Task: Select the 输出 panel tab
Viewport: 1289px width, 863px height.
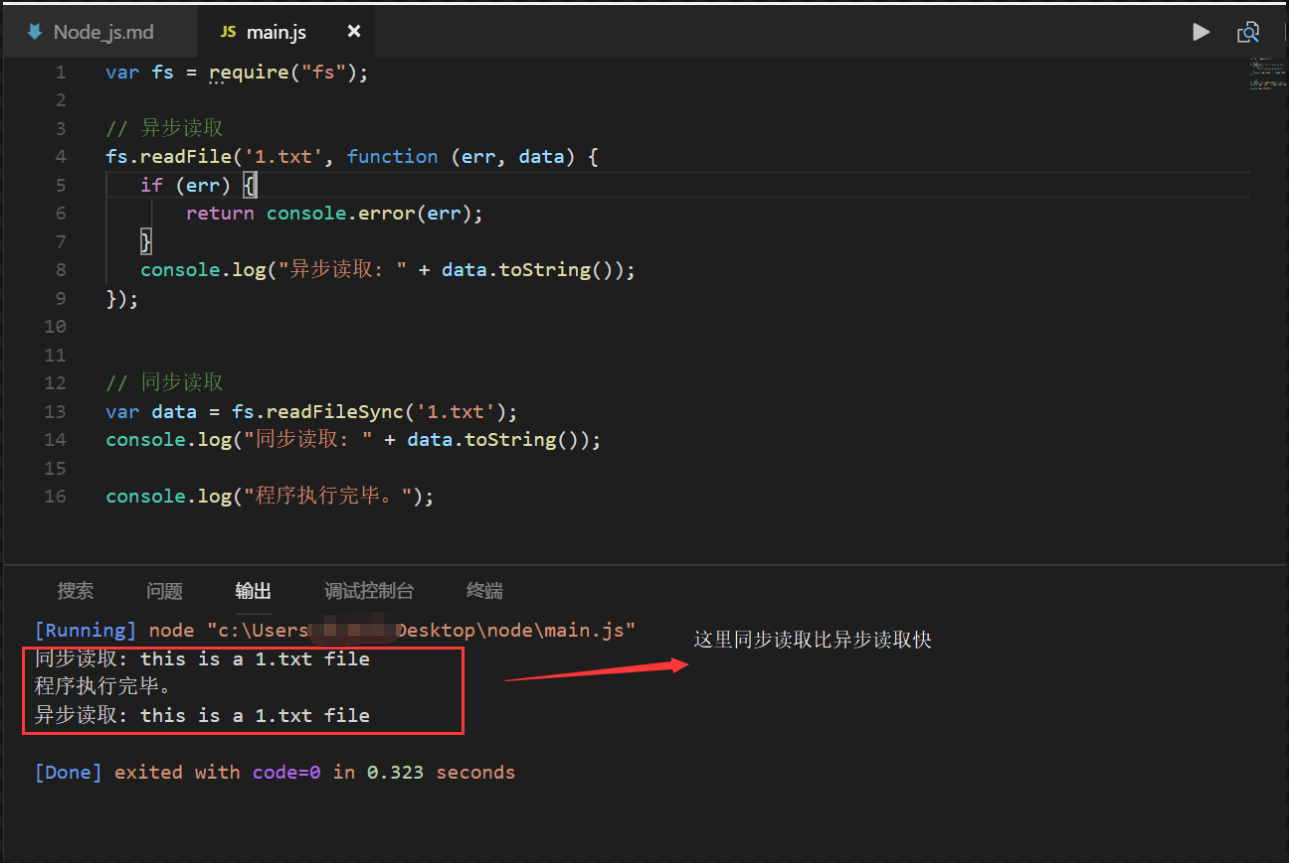Action: click(253, 591)
